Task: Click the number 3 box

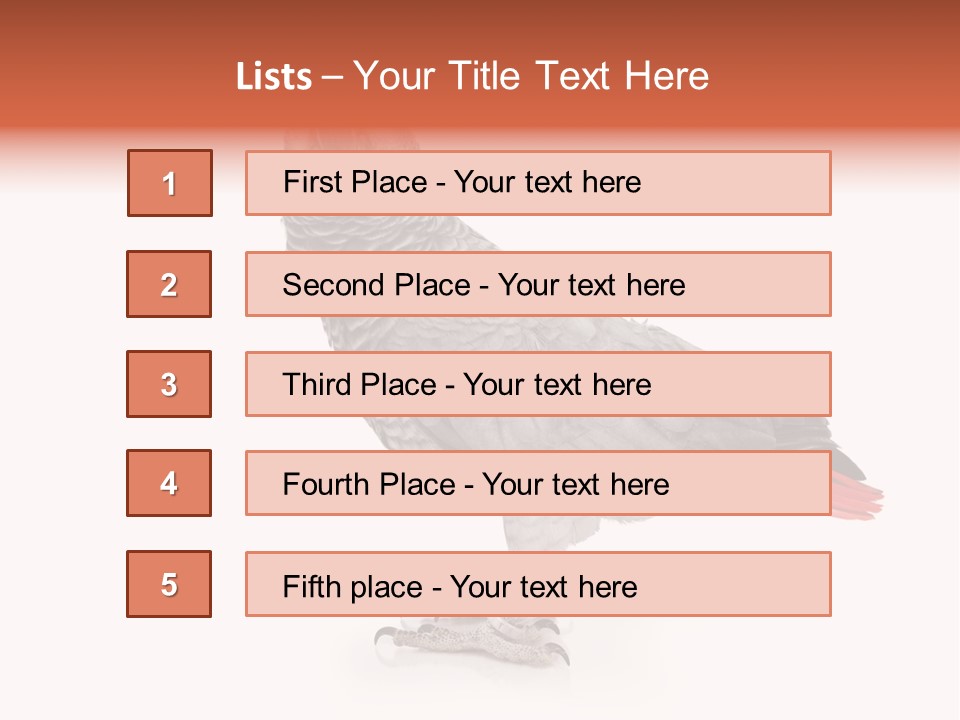Action: (169, 384)
